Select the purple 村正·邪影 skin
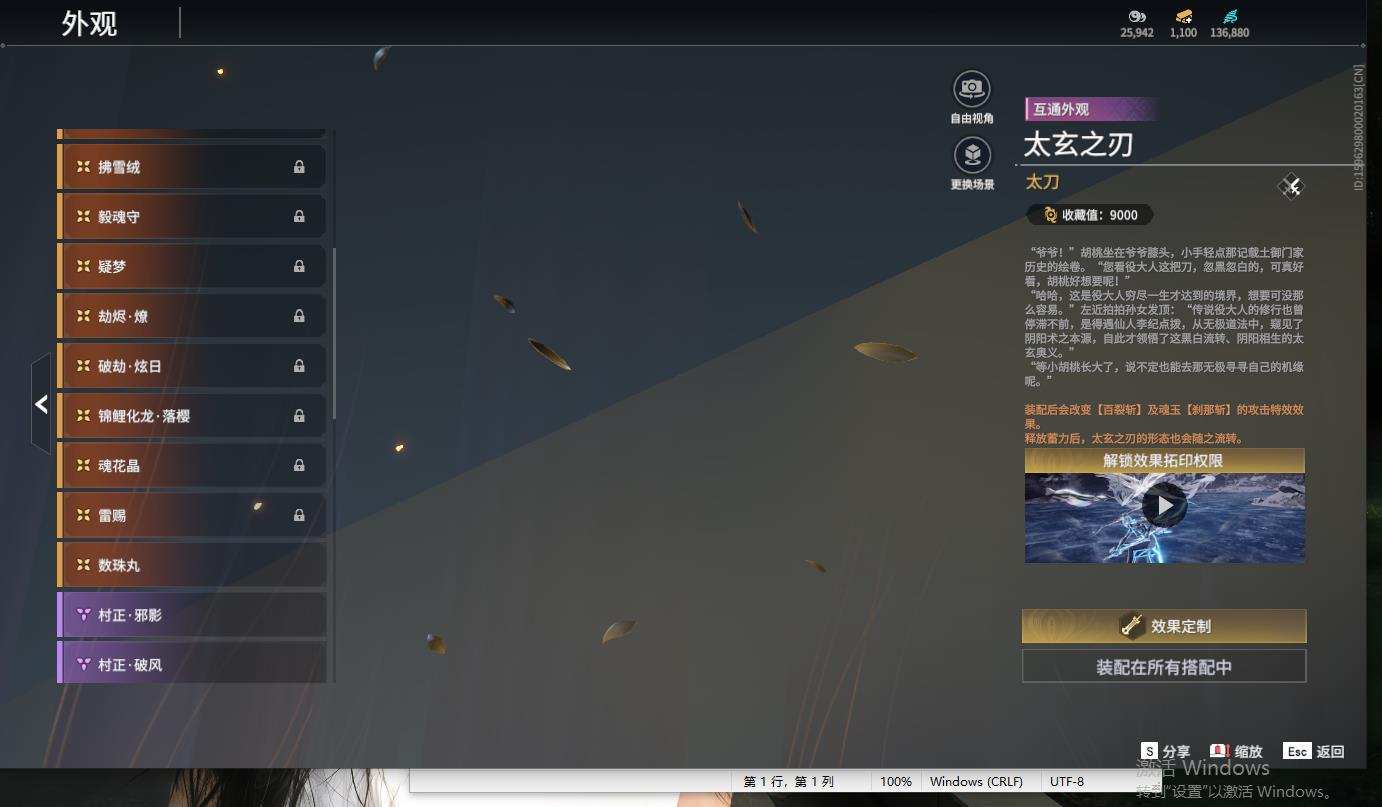1382x807 pixels. 192,615
